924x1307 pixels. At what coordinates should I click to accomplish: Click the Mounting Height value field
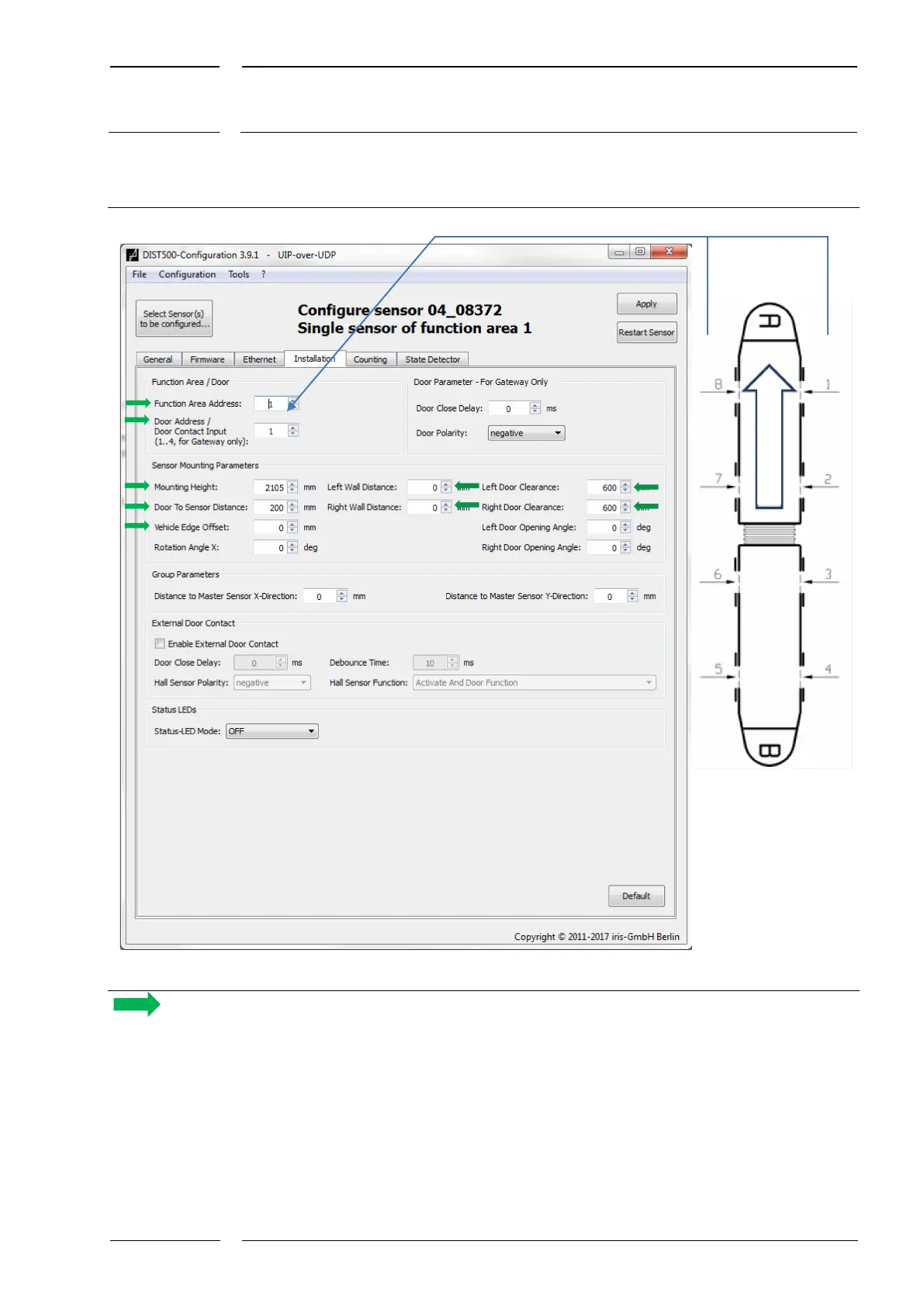(x=271, y=487)
